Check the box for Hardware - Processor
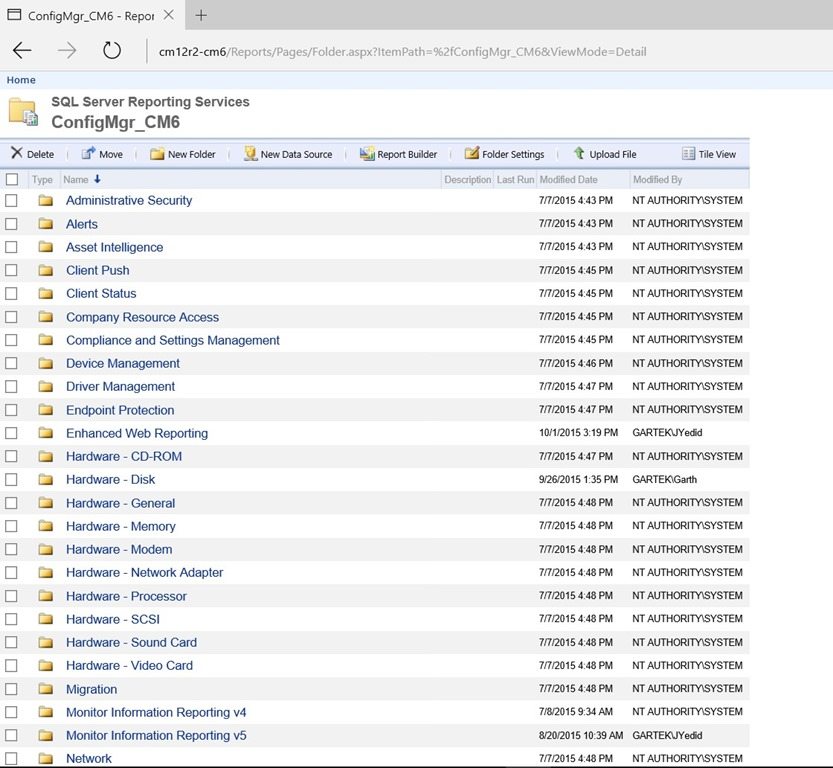This screenshot has height=768, width=833. click(x=11, y=596)
